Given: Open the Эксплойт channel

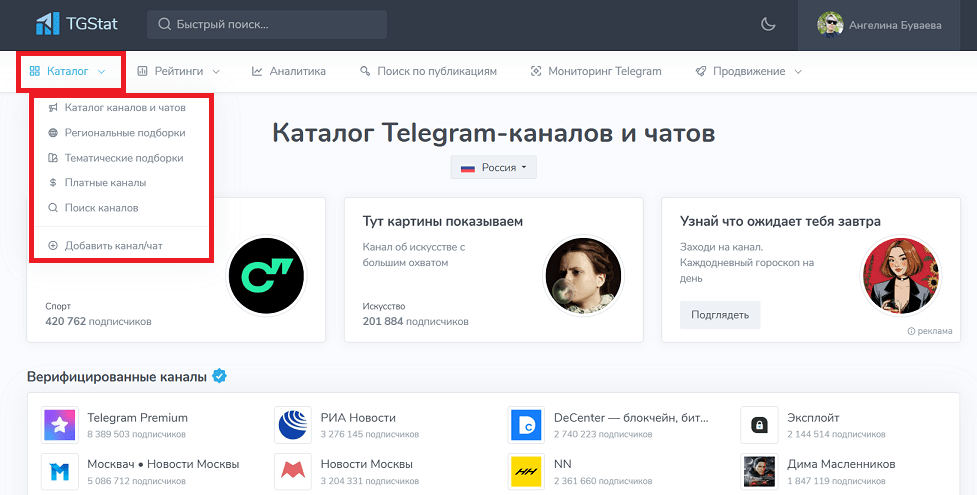Looking at the screenshot, I should click(x=813, y=417).
